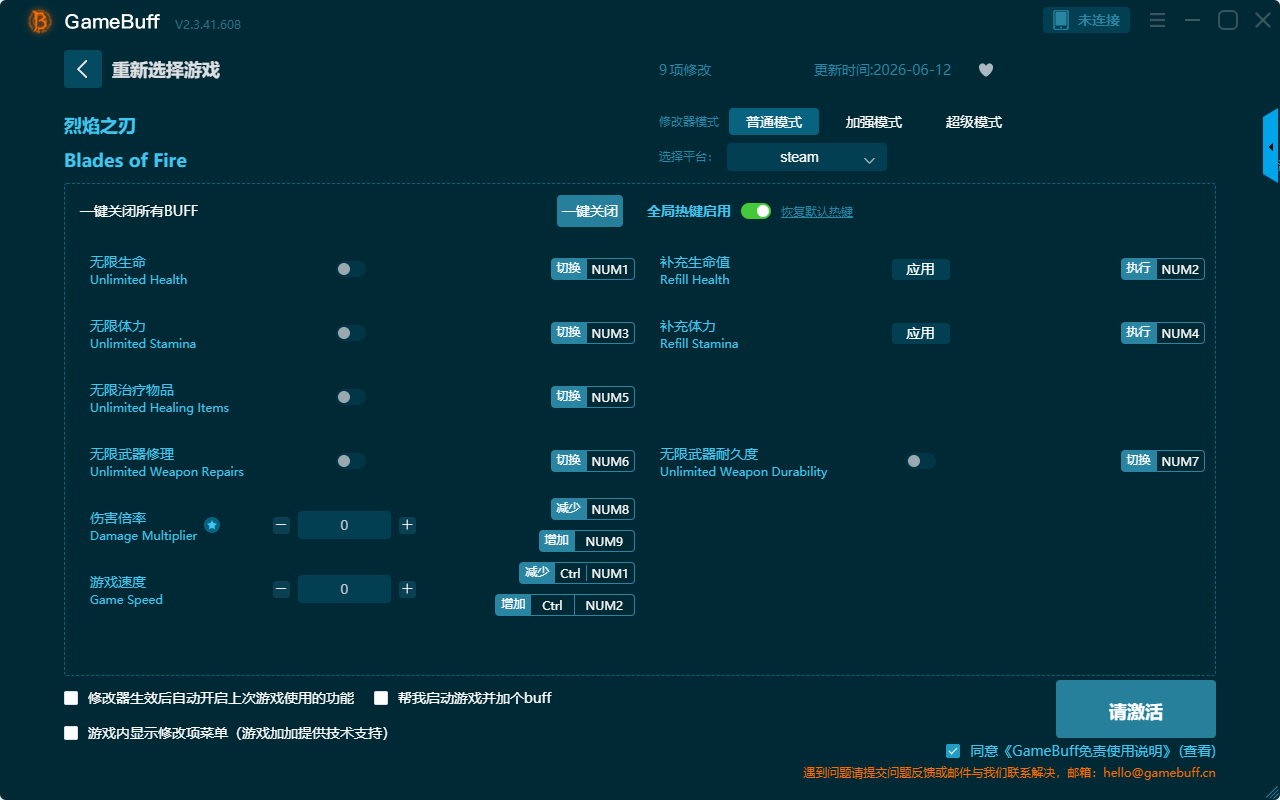Image resolution: width=1280 pixels, height=800 pixels.
Task: Click minus to decrease Damage Multiplier
Action: coord(281,525)
